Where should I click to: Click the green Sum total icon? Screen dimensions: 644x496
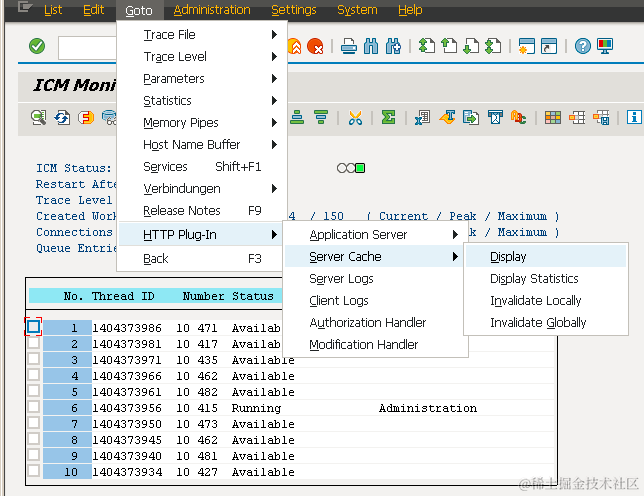(x=389, y=117)
